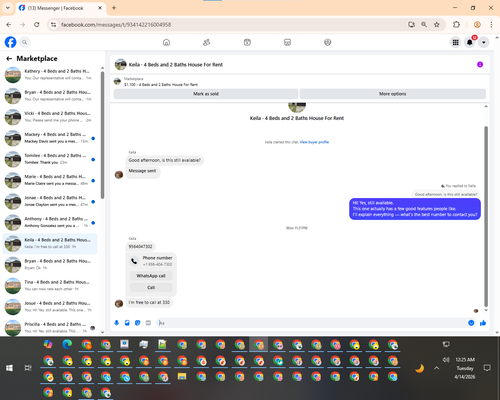Open Kathery's conversation in the list

tap(50, 75)
